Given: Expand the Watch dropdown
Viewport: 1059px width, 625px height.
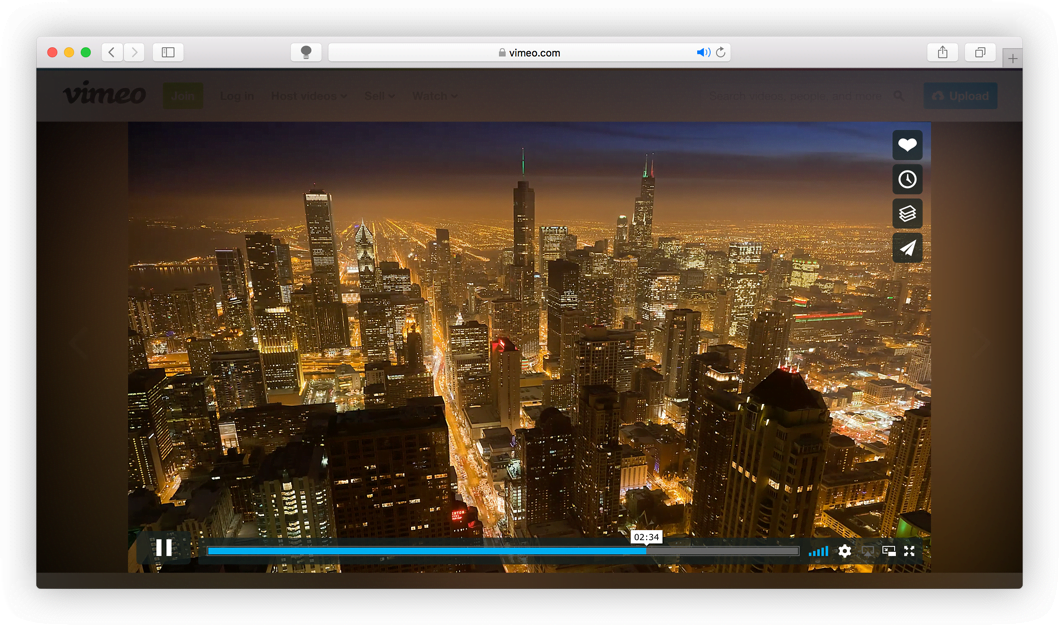Looking at the screenshot, I should point(432,95).
